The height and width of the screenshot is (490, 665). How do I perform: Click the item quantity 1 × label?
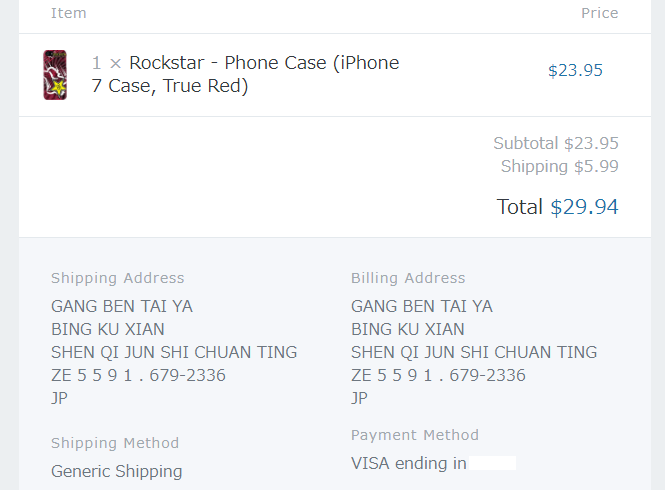tap(106, 63)
